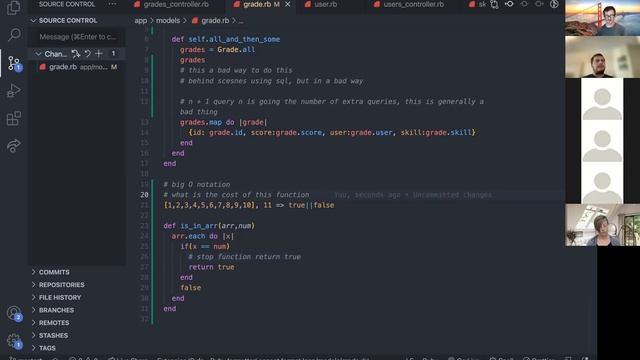The height and width of the screenshot is (360, 640).
Task: Click the 'def self.all_and_then_some' line
Action: coord(226,39)
